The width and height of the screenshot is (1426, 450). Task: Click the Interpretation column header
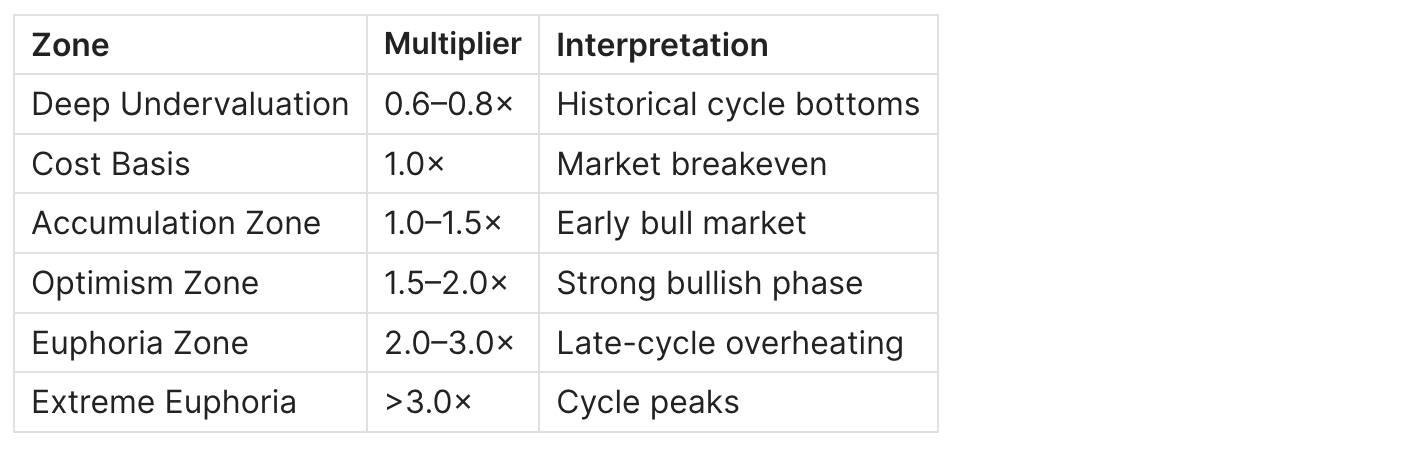(662, 45)
